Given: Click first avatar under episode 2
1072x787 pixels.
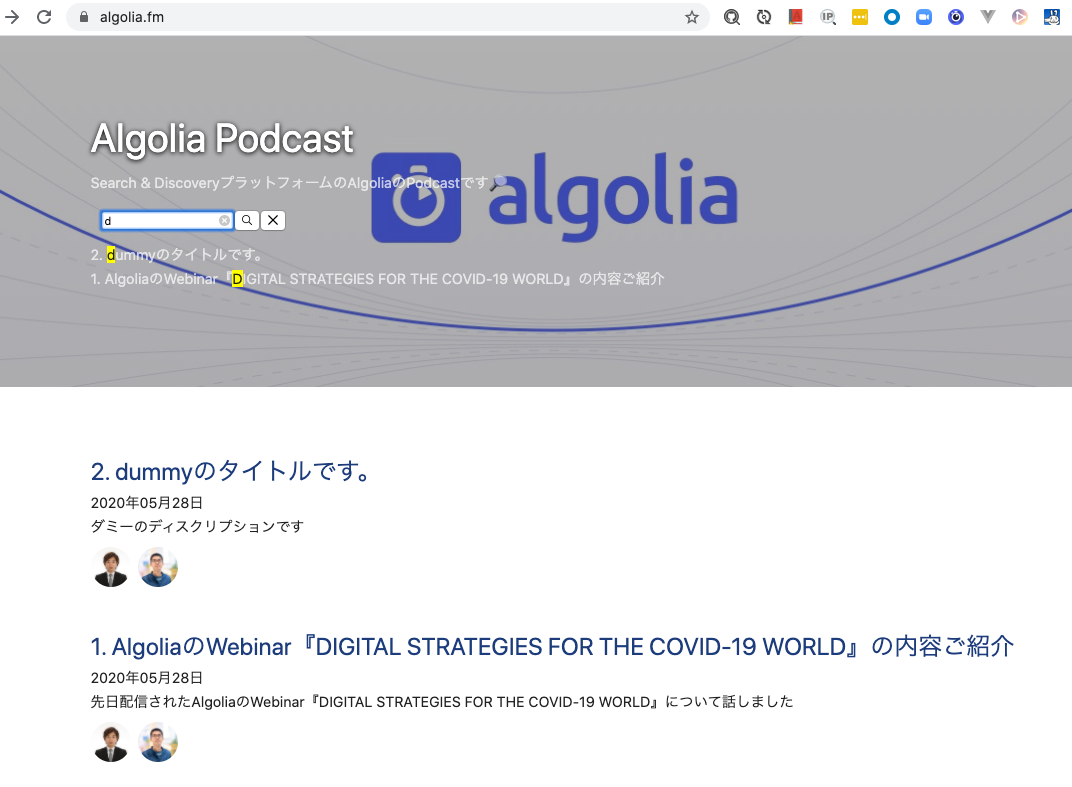Looking at the screenshot, I should tap(110, 567).
